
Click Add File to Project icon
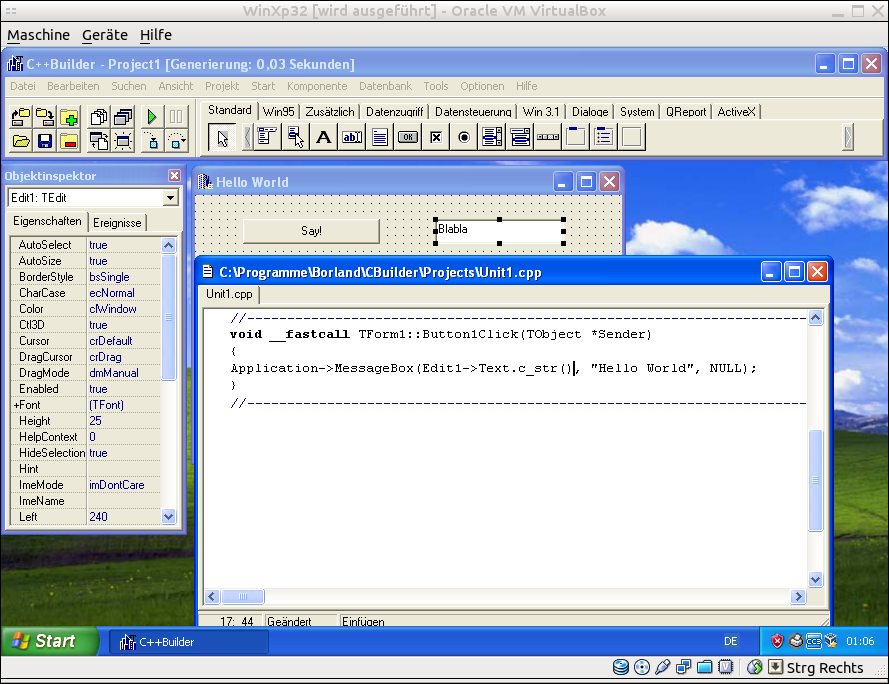(x=69, y=117)
